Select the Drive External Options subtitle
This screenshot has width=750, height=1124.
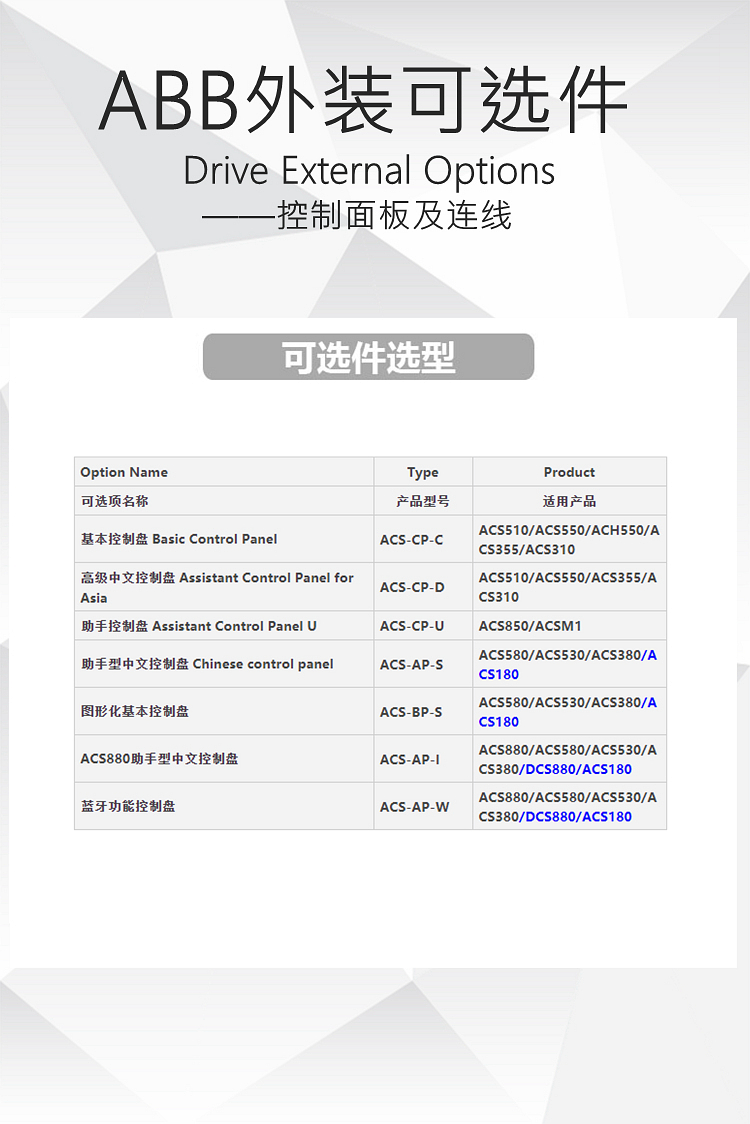coord(369,171)
